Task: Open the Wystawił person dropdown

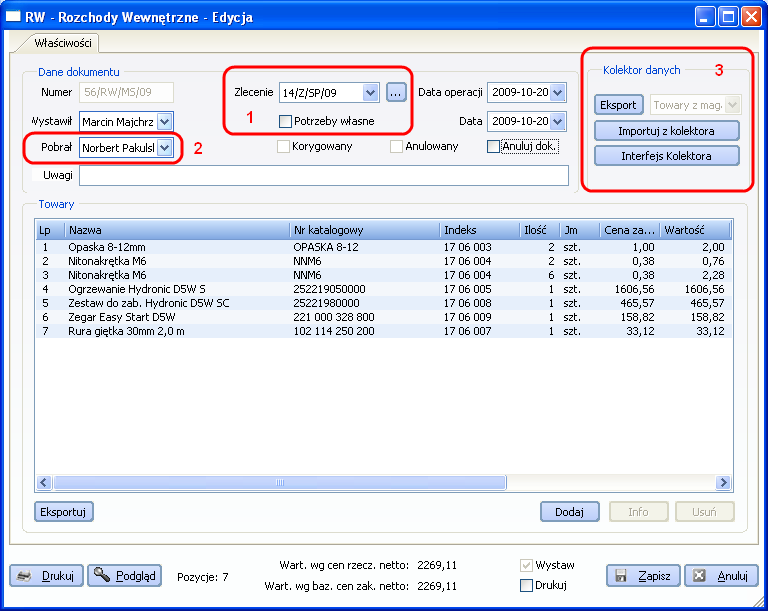Action: [165, 122]
